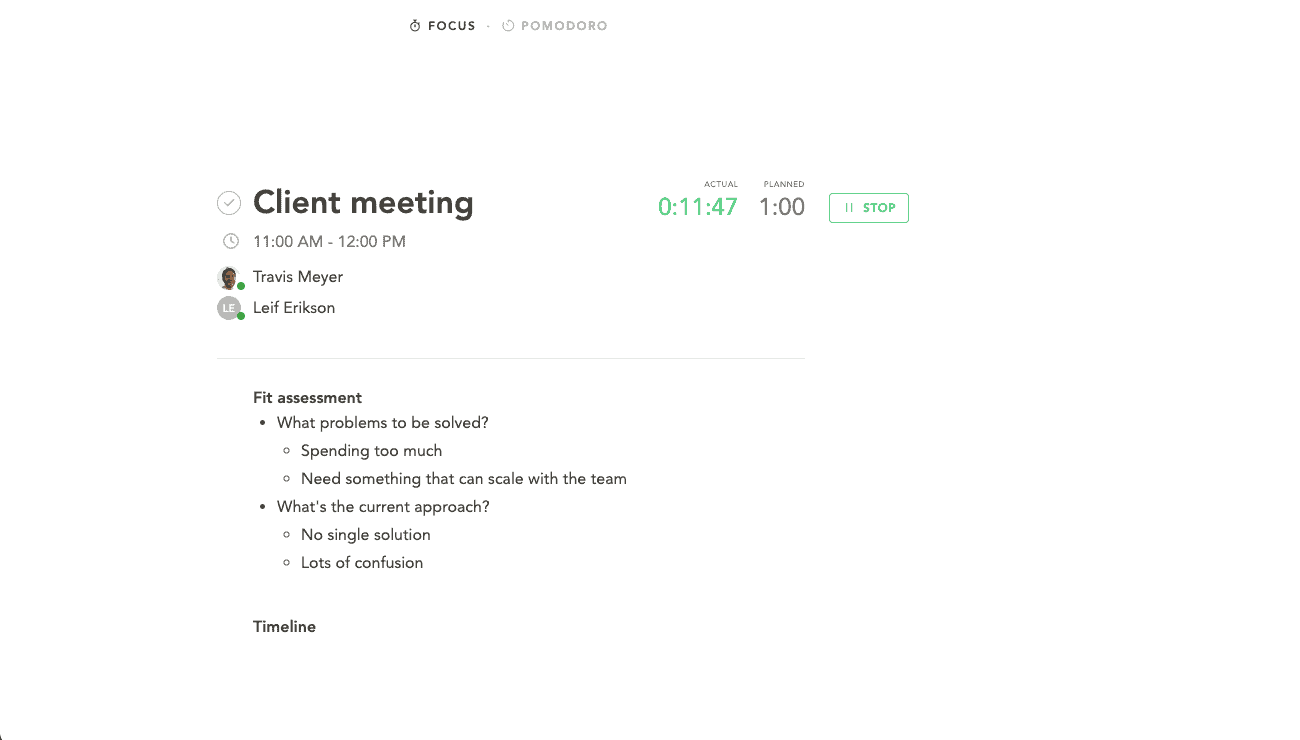Click the stopwatch icon next to FOCUS
The height and width of the screenshot is (740, 1300).
coord(415,25)
